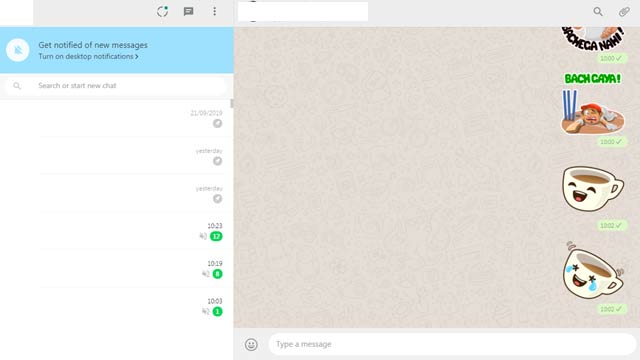Click the laughing tea cup sticker

click(593, 188)
